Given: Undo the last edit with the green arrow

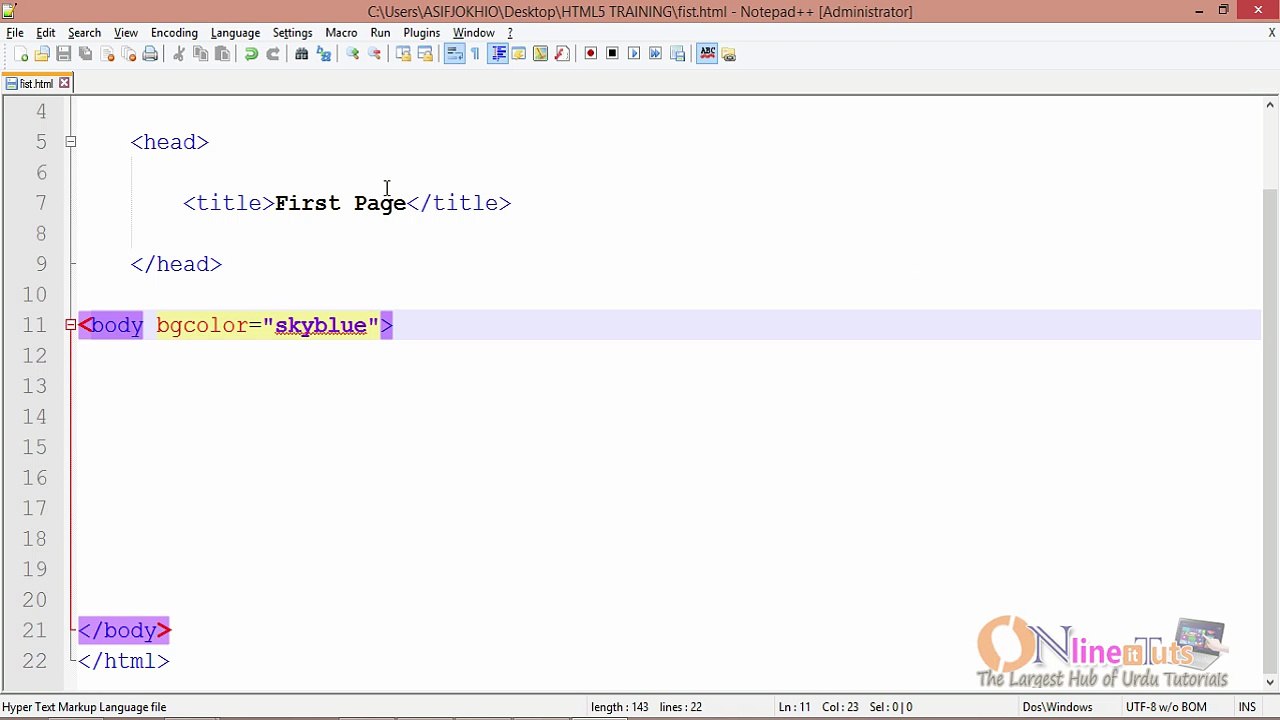Looking at the screenshot, I should 251,54.
